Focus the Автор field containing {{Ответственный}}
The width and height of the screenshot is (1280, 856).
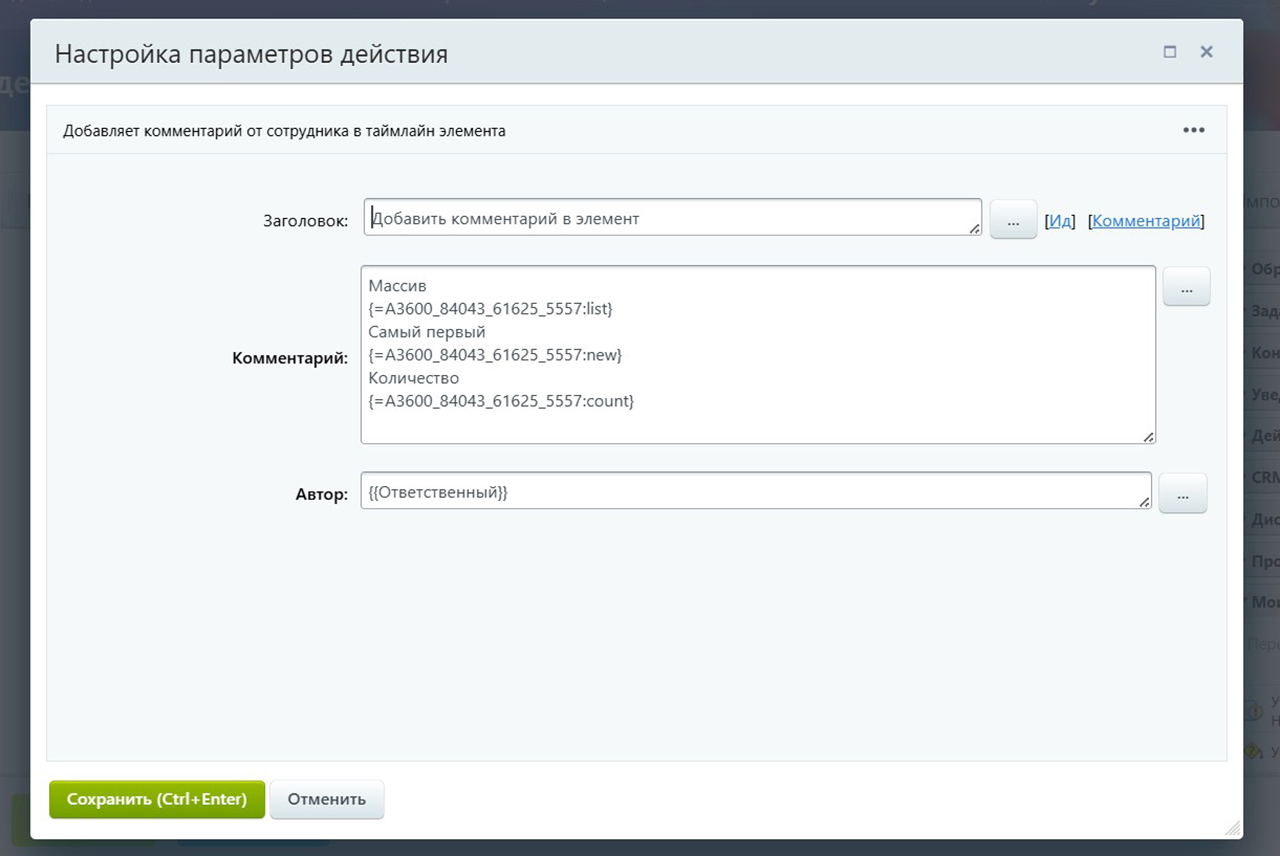[x=756, y=490]
